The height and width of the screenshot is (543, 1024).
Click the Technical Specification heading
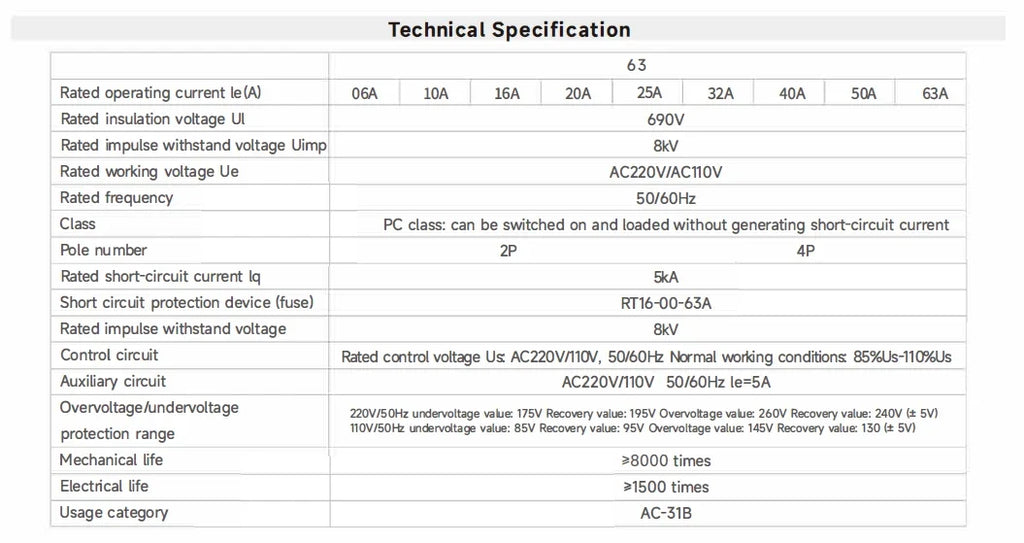click(509, 29)
